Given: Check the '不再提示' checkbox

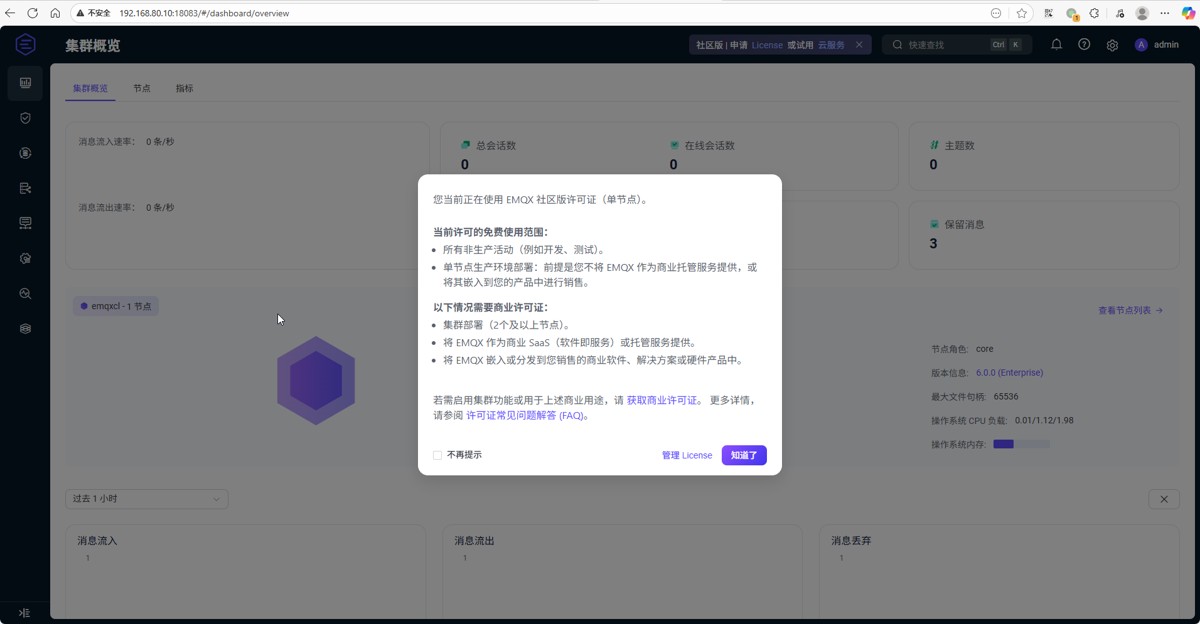Looking at the screenshot, I should coord(437,455).
